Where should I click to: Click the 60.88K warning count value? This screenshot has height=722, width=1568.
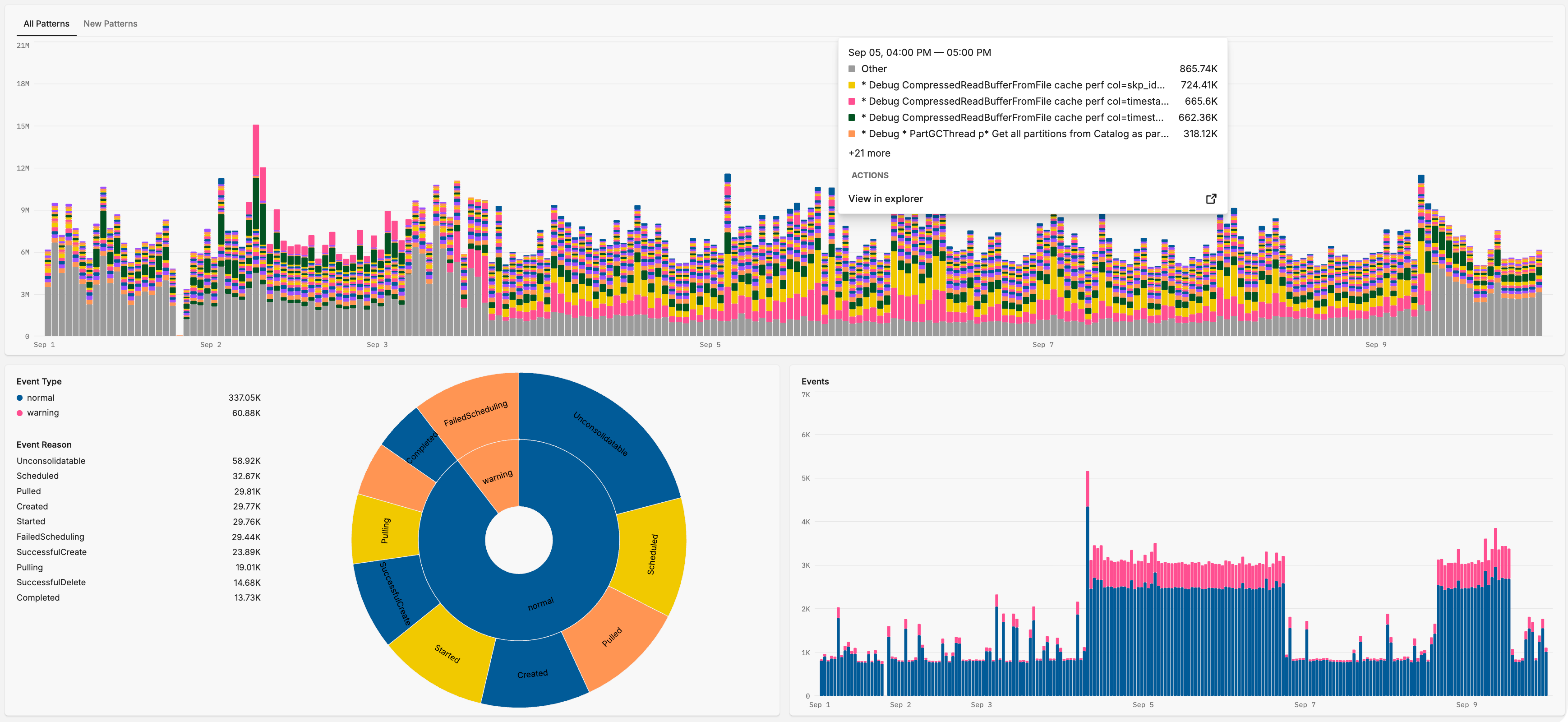coord(246,413)
